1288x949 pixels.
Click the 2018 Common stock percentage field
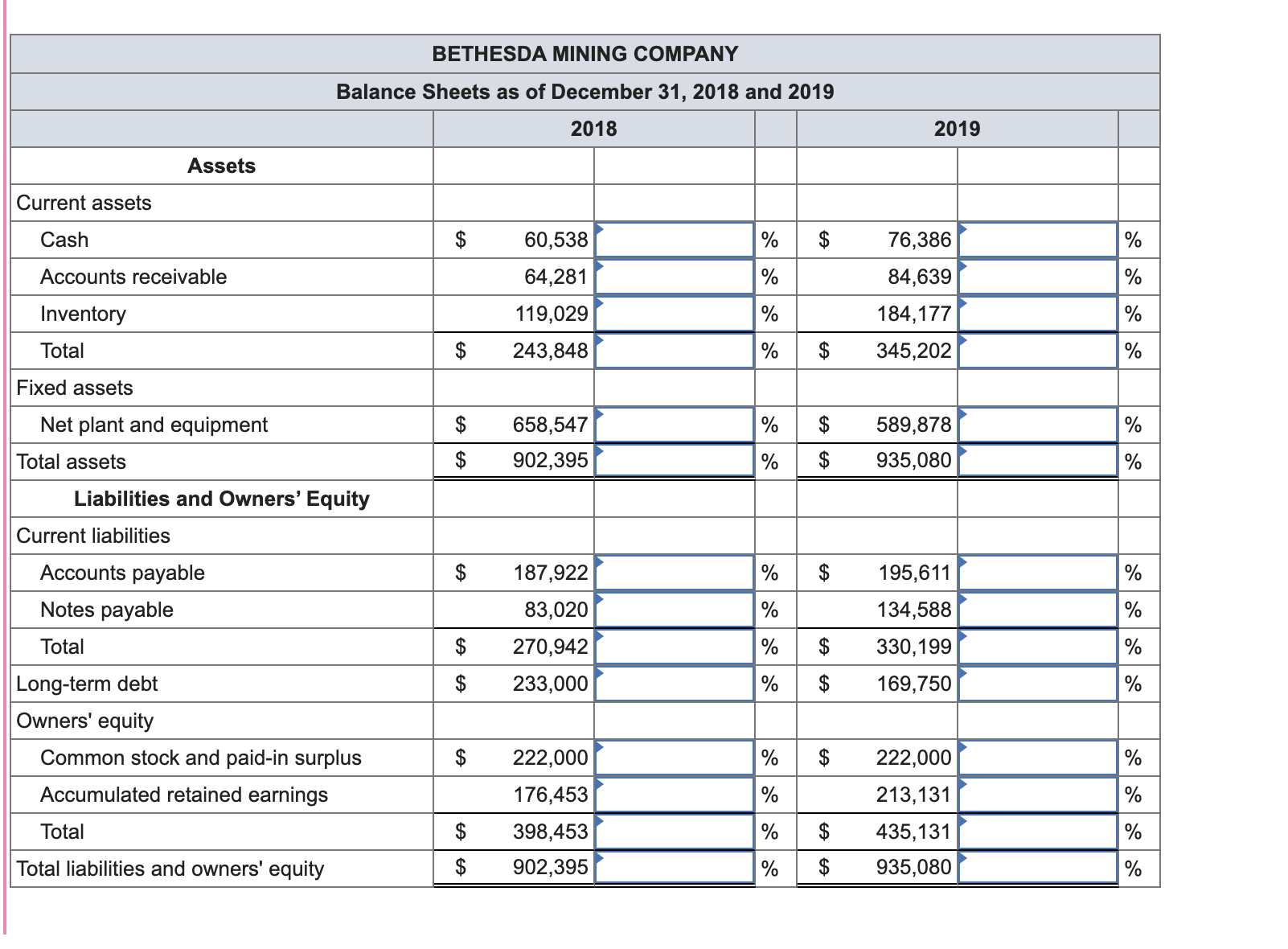pyautogui.click(x=674, y=757)
